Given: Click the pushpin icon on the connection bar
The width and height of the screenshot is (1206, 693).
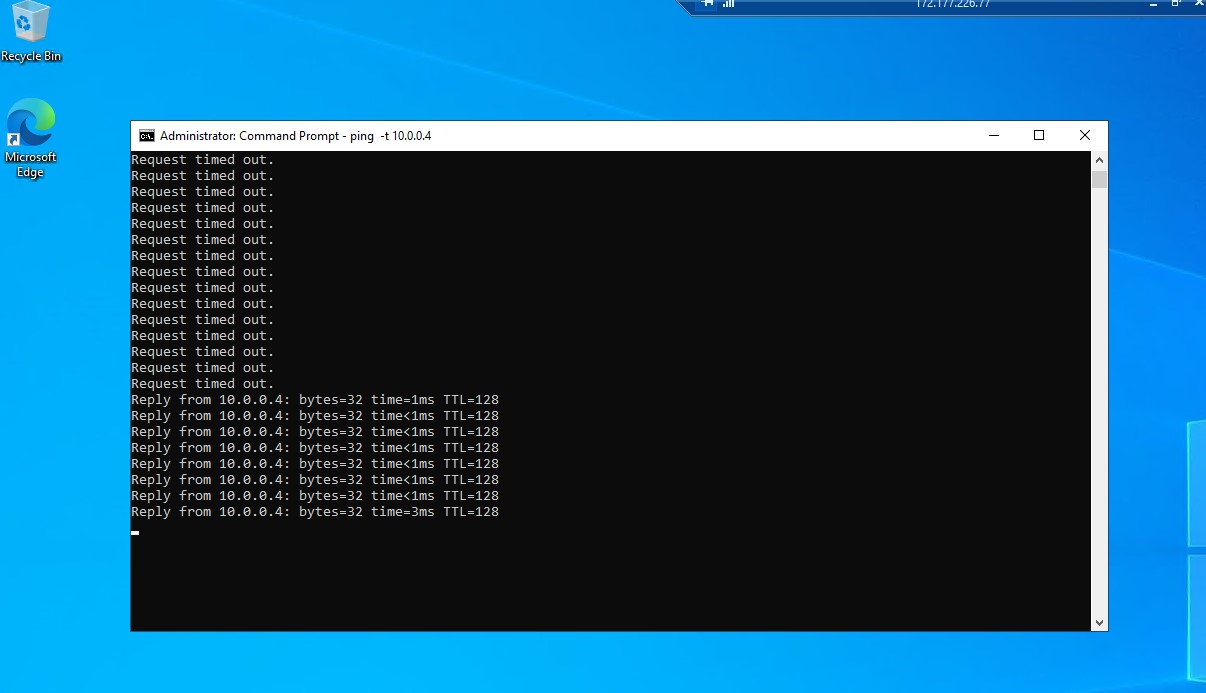Looking at the screenshot, I should click(707, 6).
